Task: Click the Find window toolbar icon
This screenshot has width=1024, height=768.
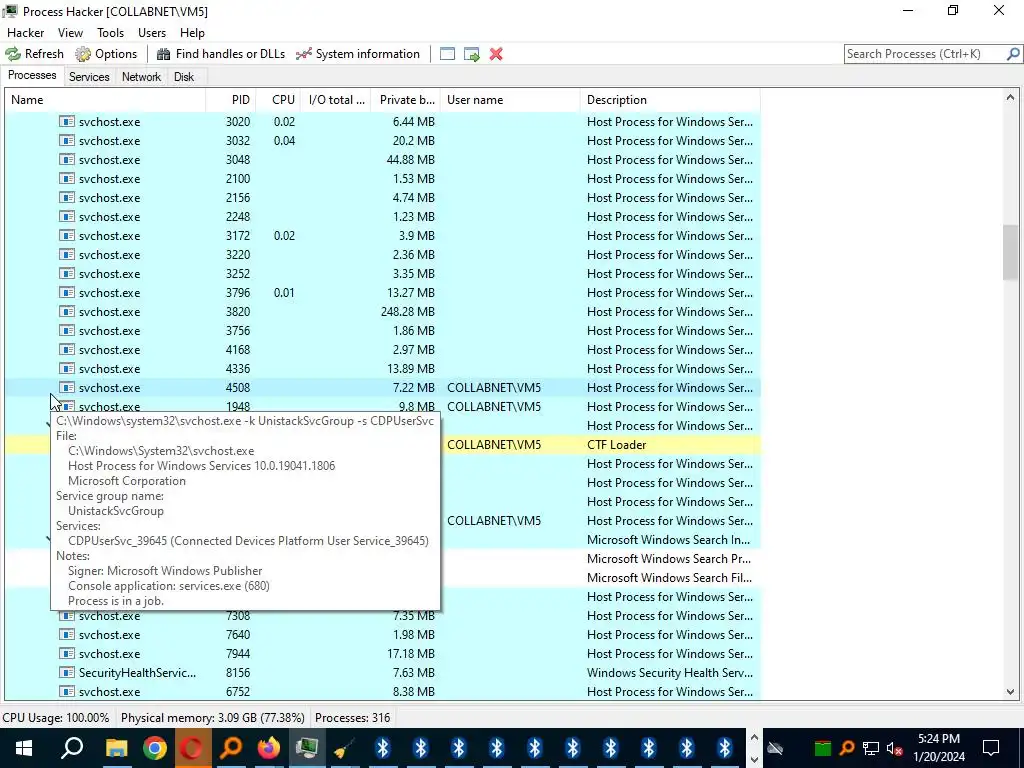Action: 447,54
